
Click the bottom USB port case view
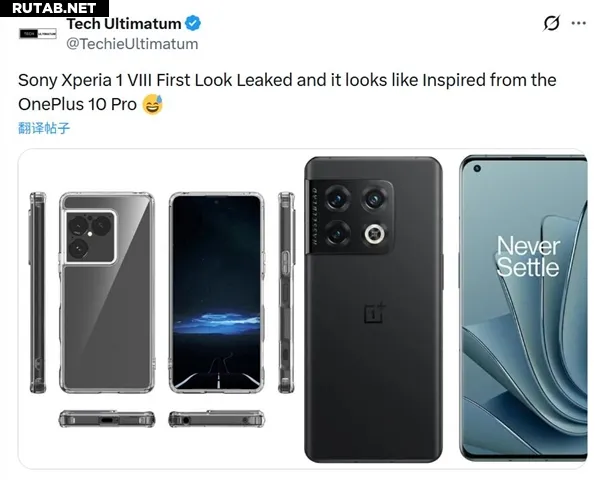(107, 419)
